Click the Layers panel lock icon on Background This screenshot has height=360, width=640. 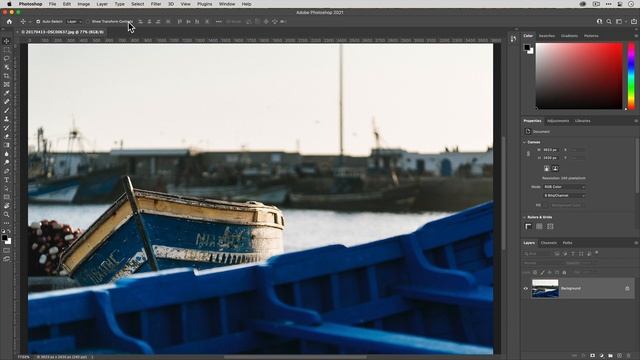click(x=627, y=289)
